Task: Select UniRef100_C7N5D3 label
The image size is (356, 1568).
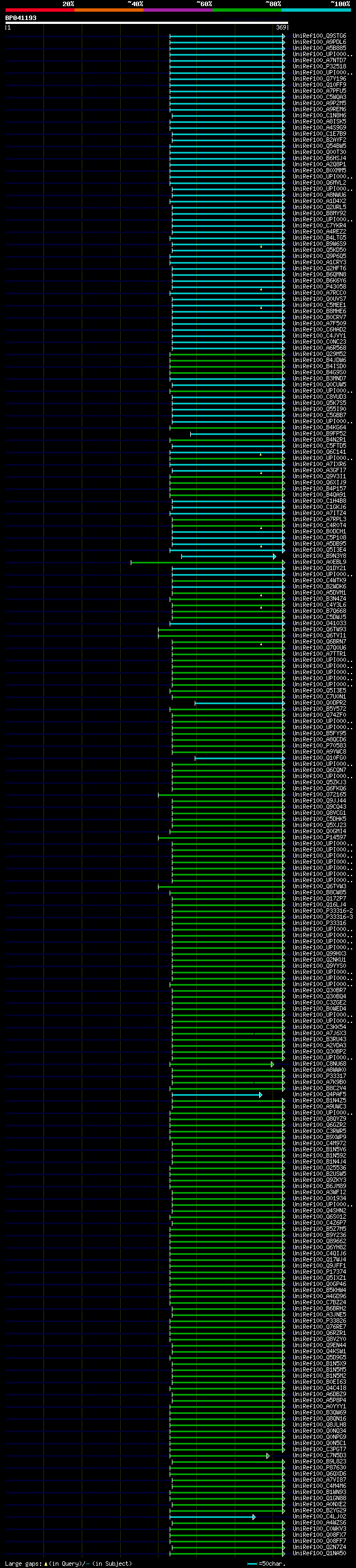Action: click(319, 1455)
